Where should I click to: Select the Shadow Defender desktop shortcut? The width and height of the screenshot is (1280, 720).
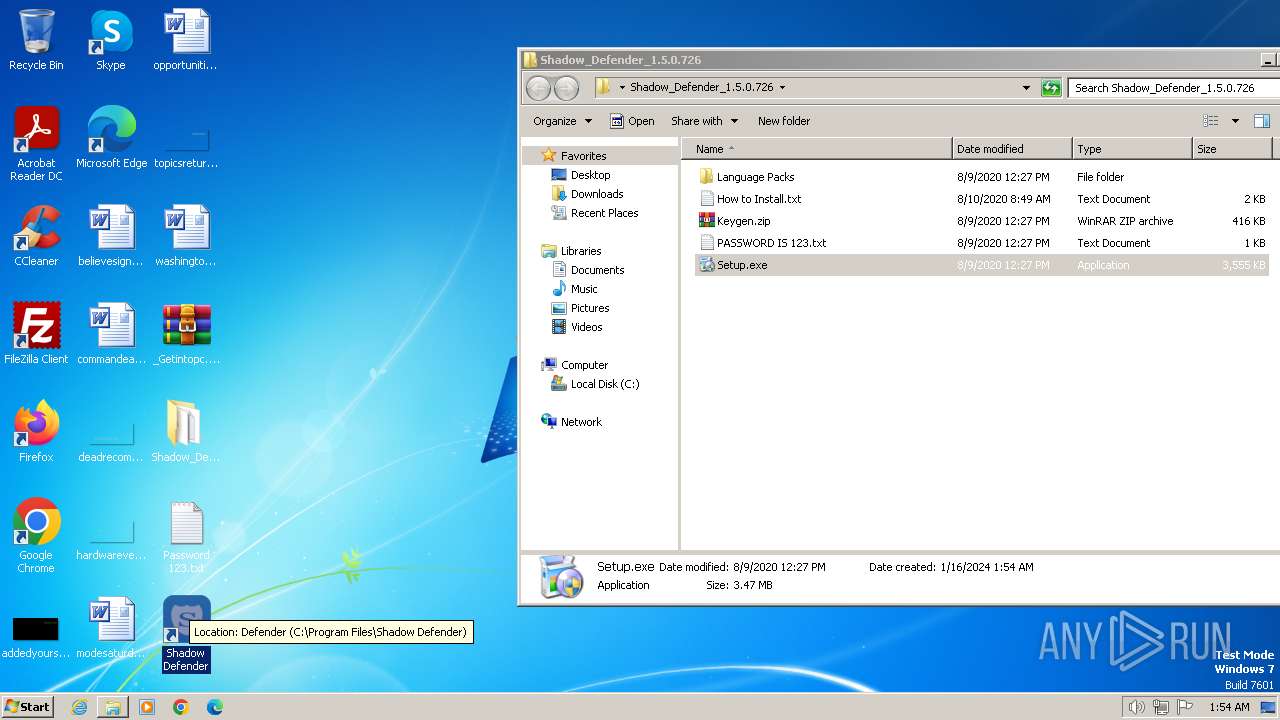(186, 634)
